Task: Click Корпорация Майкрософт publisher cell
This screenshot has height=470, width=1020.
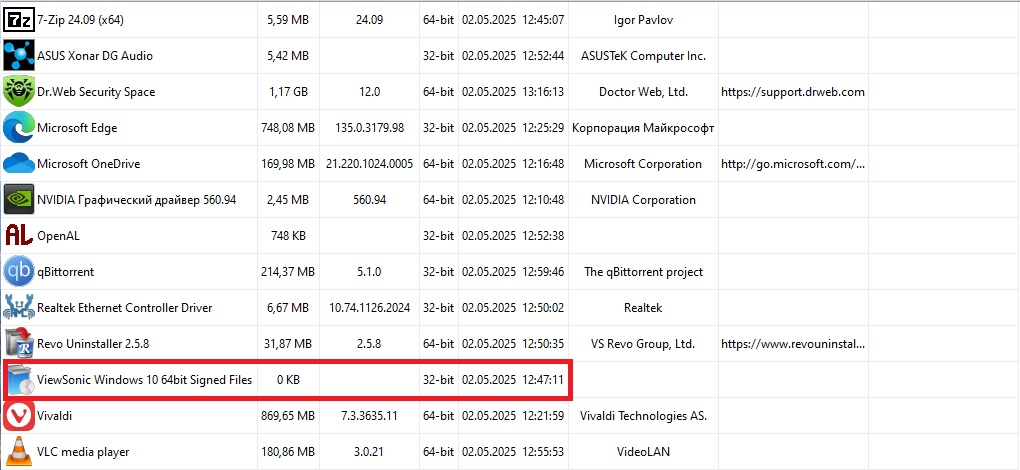Action: click(x=643, y=128)
